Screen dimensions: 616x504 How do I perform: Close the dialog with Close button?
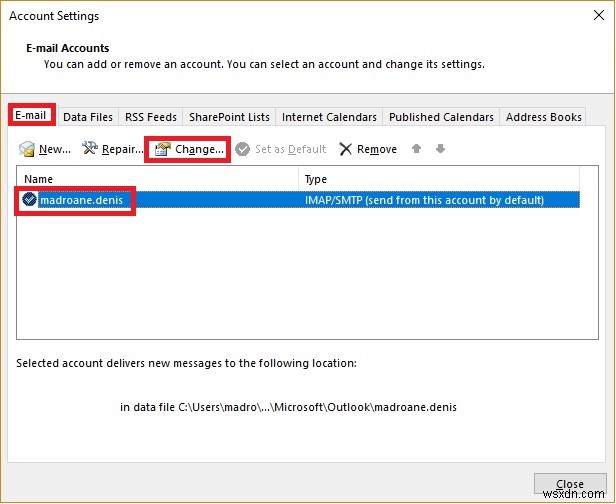pyautogui.click(x=570, y=484)
